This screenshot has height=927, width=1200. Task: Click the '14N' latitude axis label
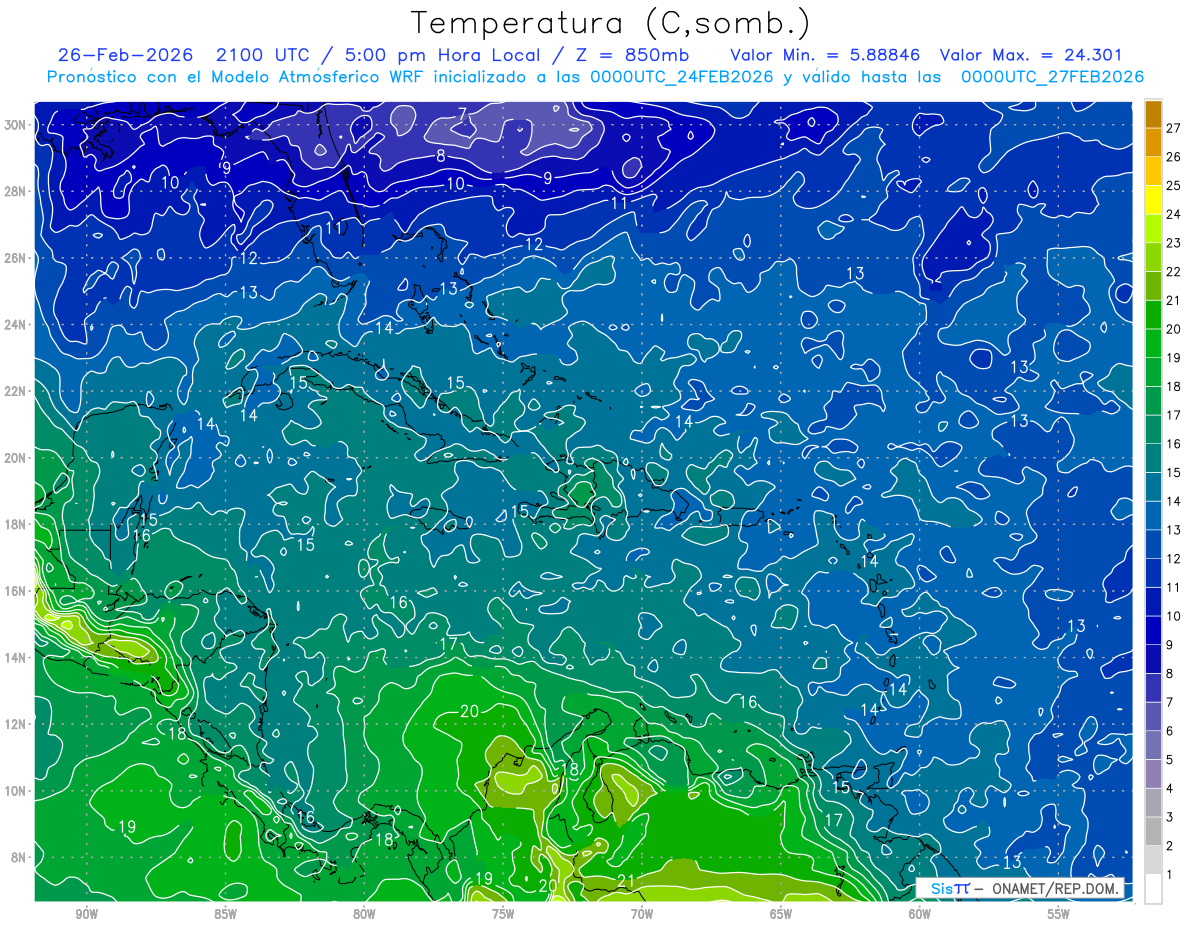[x=16, y=658]
